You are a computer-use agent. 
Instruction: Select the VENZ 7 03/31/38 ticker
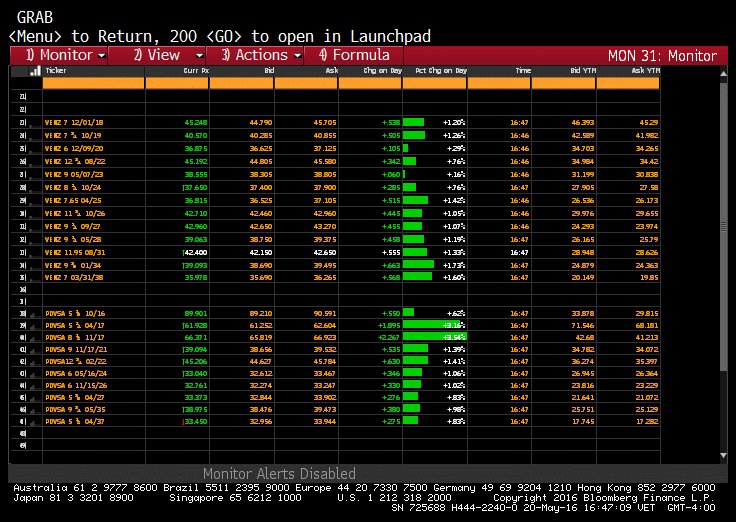[x=74, y=277]
